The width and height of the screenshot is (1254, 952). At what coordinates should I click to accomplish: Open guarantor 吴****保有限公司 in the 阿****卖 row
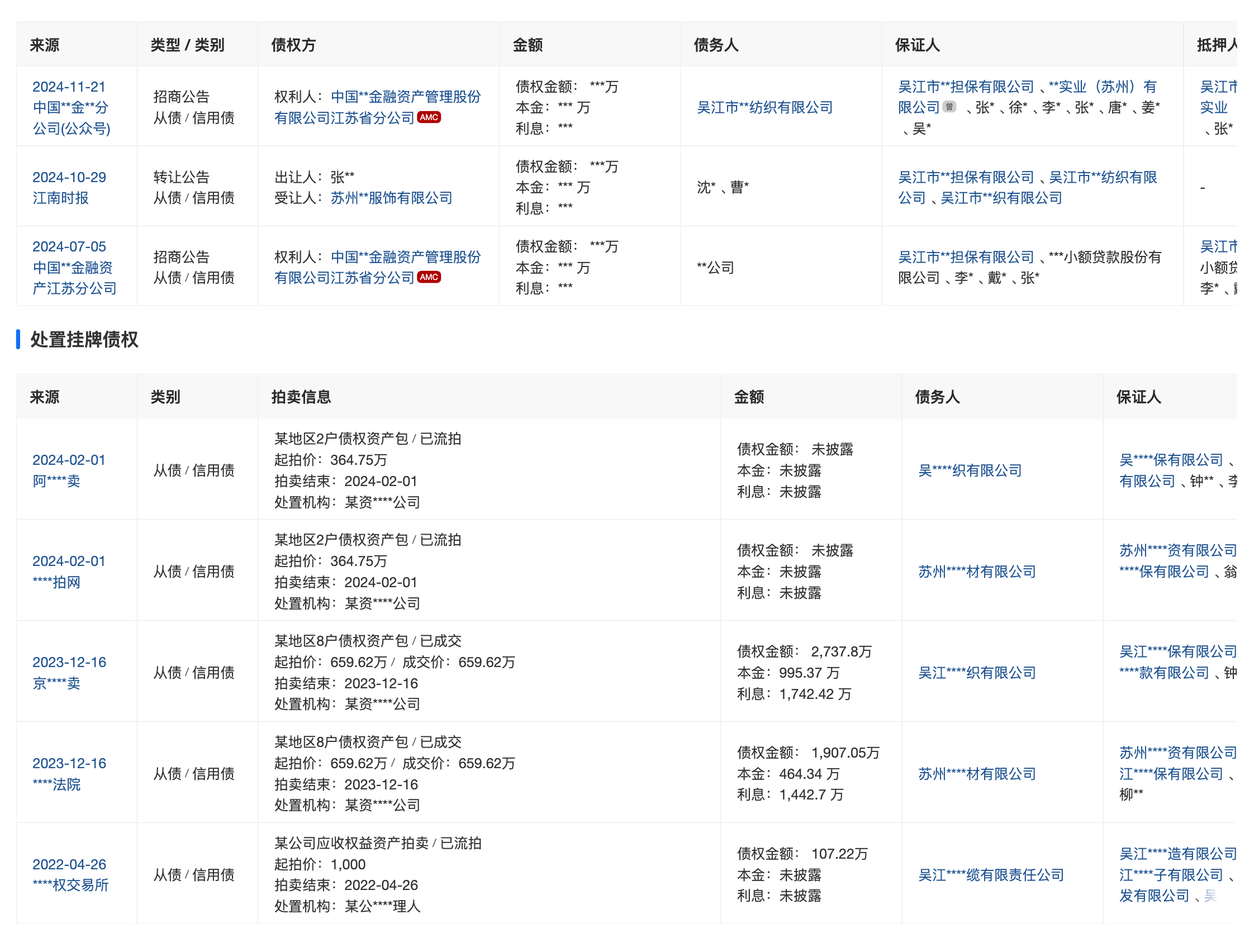[x=1171, y=460]
